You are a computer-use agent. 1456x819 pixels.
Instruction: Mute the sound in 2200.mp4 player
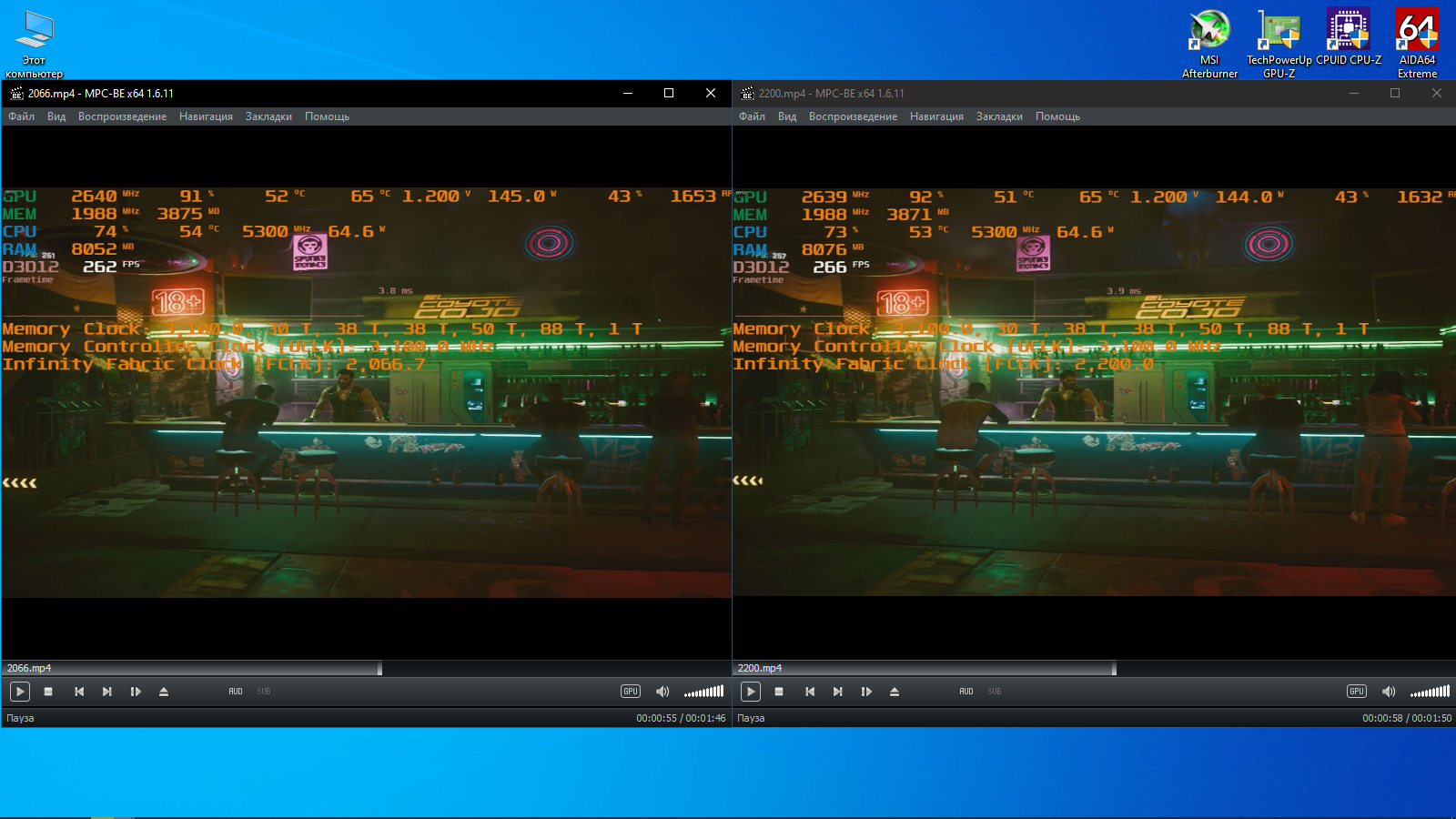click(1389, 692)
